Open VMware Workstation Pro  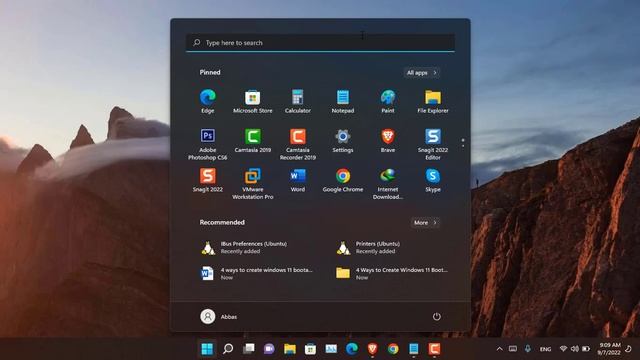coord(253,183)
